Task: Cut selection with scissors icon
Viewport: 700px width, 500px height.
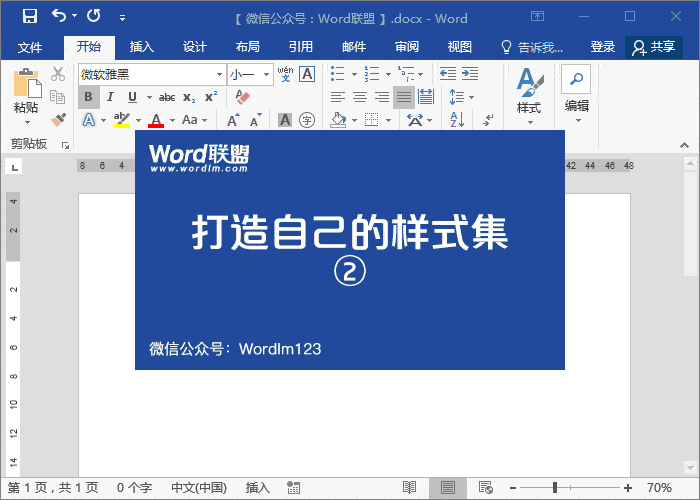Action: point(58,74)
